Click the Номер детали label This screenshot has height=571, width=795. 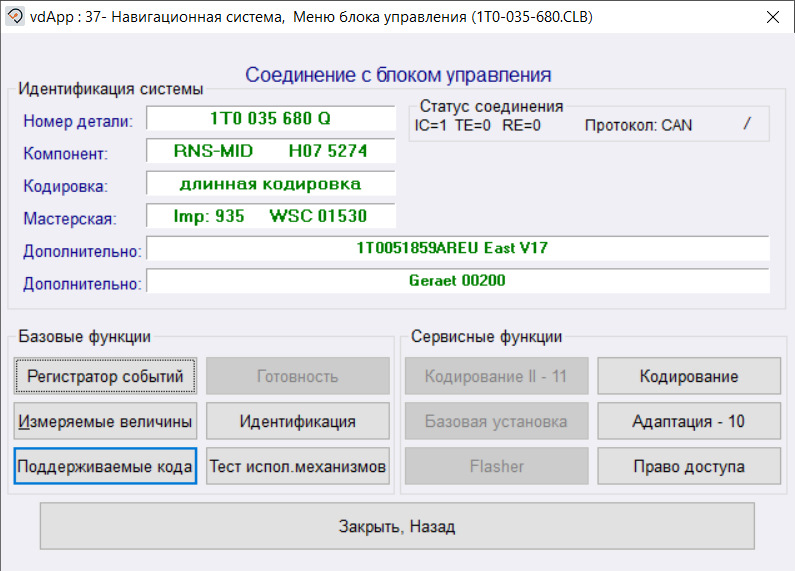click(78, 121)
